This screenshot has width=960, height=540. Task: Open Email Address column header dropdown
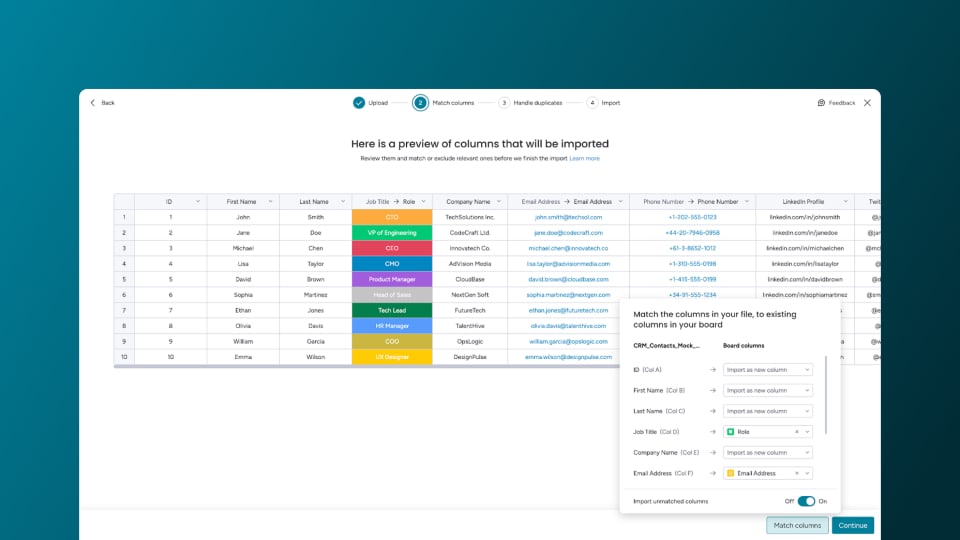620,201
